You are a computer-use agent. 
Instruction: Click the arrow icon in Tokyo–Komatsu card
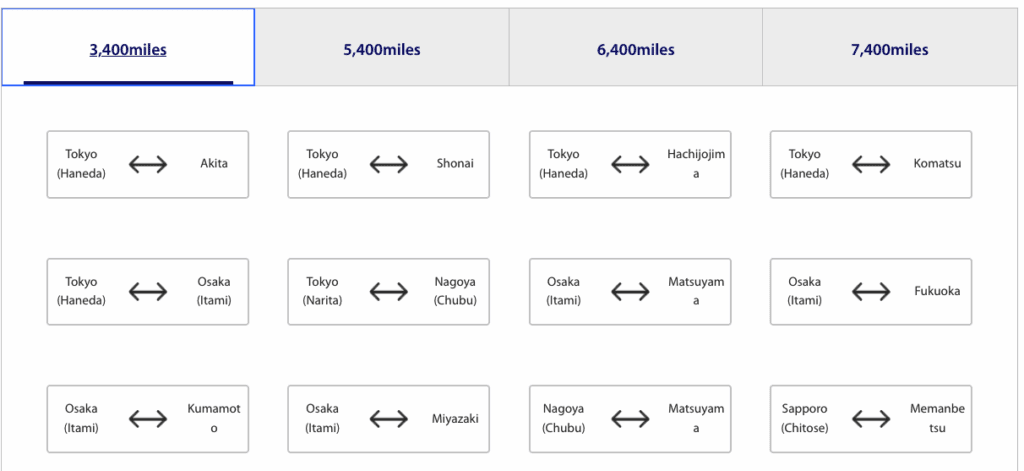pyautogui.click(x=871, y=164)
